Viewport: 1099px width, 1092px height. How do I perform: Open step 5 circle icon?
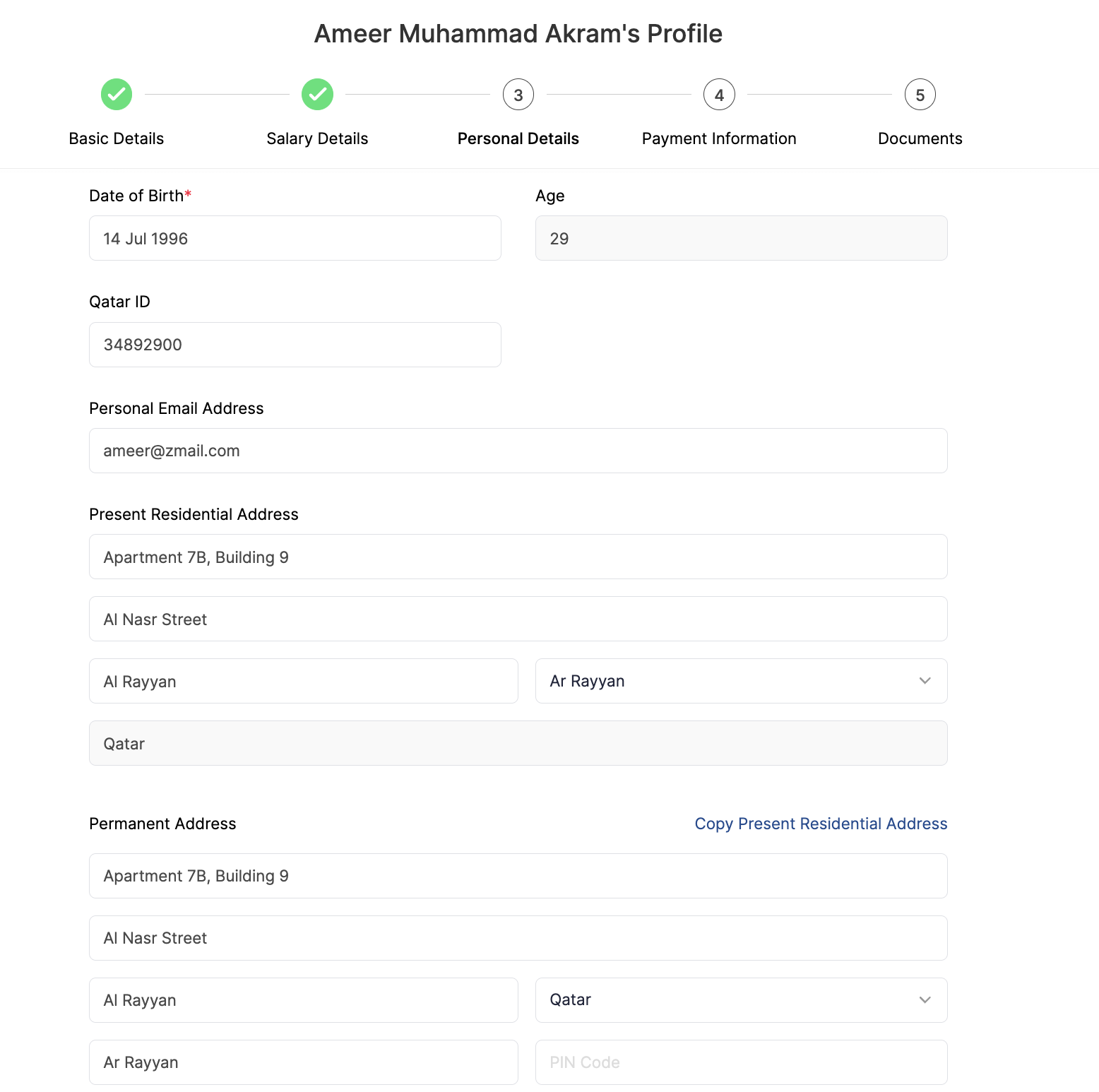(x=920, y=95)
